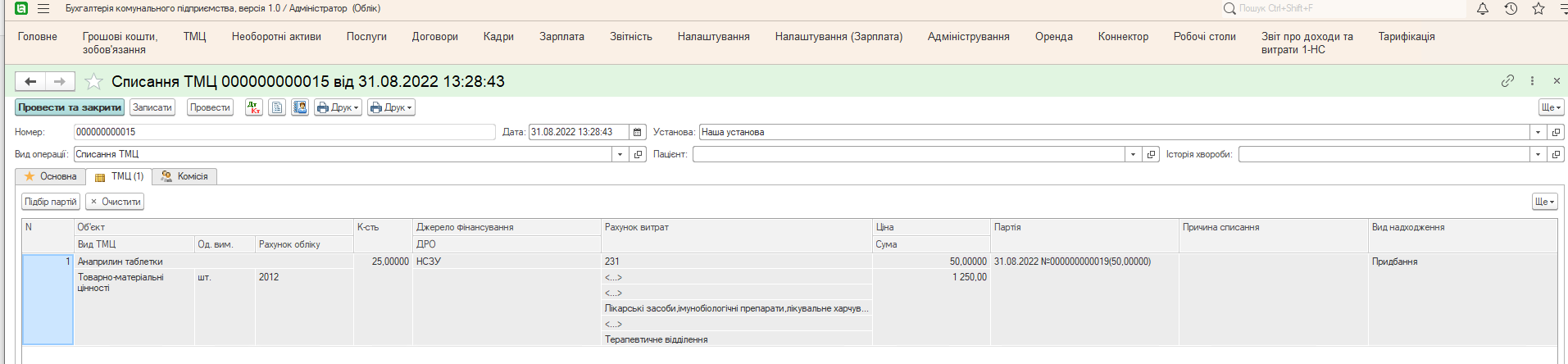Open ТМЦ menu section

coord(195,37)
